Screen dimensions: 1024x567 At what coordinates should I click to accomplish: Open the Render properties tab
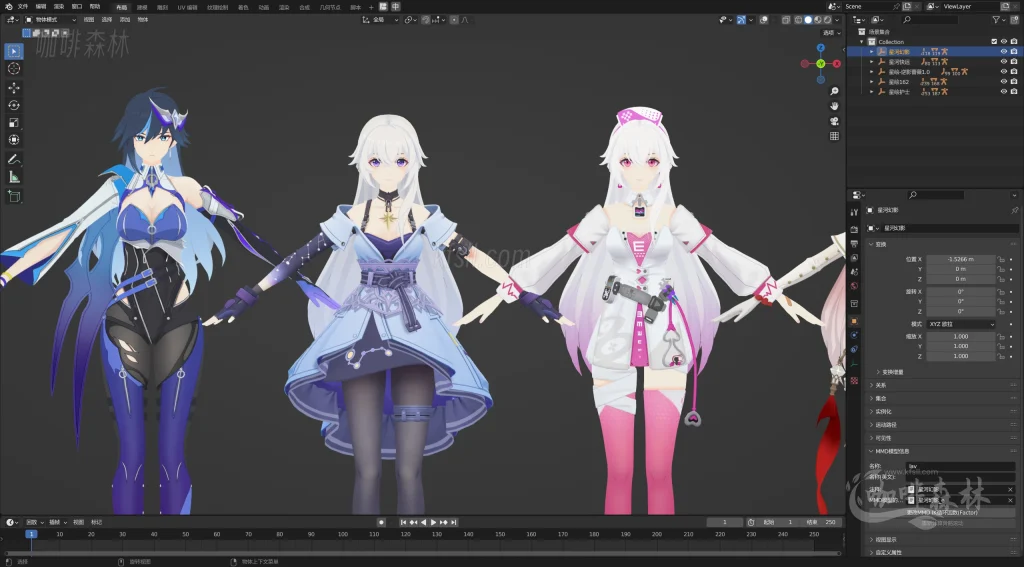point(854,229)
